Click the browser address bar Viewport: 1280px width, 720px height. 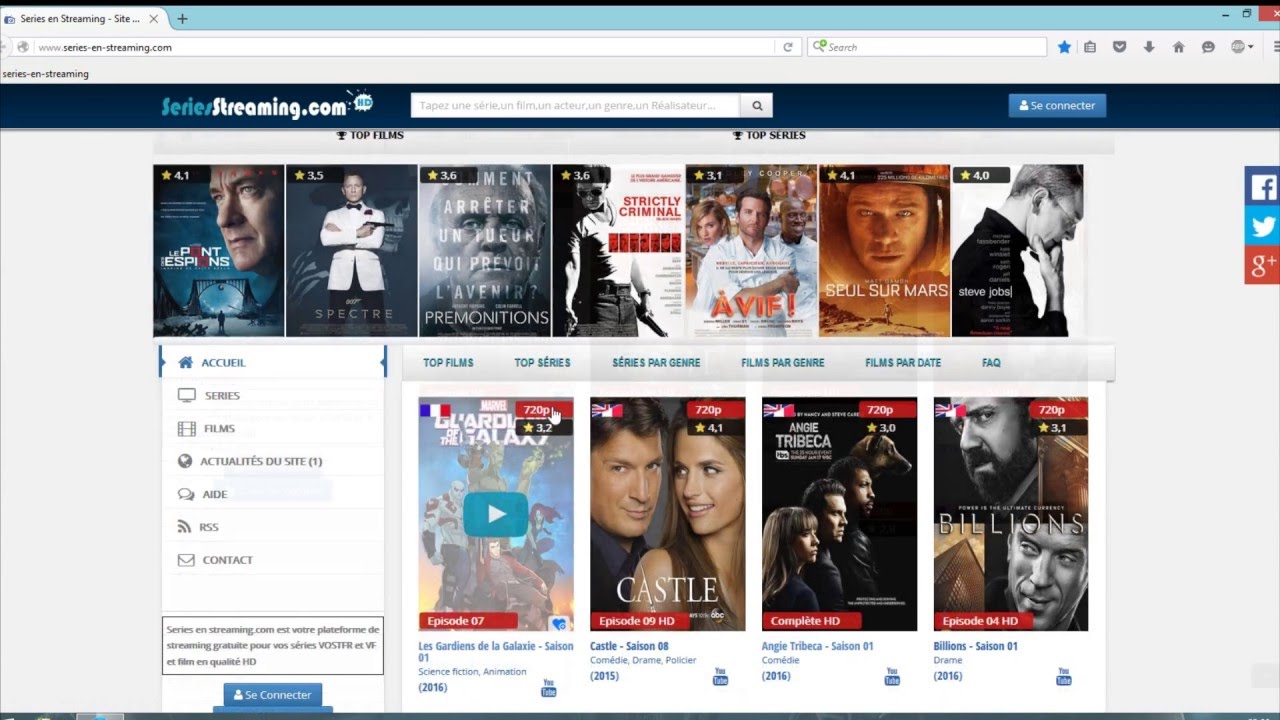[405, 47]
